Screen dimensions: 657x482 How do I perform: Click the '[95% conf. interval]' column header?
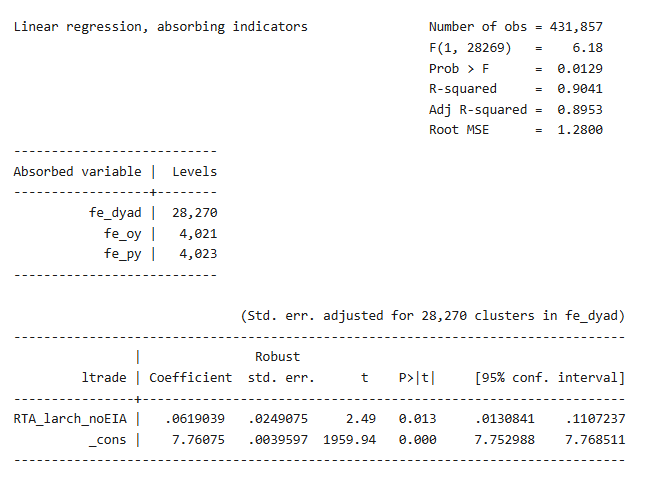click(549, 377)
